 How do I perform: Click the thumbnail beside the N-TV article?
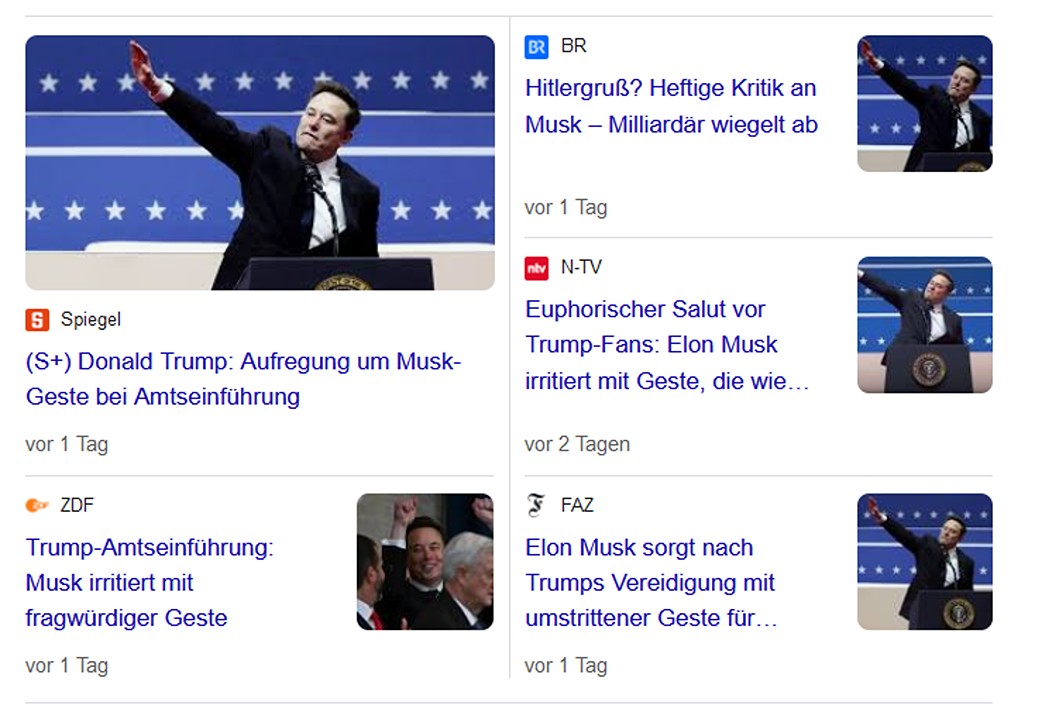tap(924, 325)
